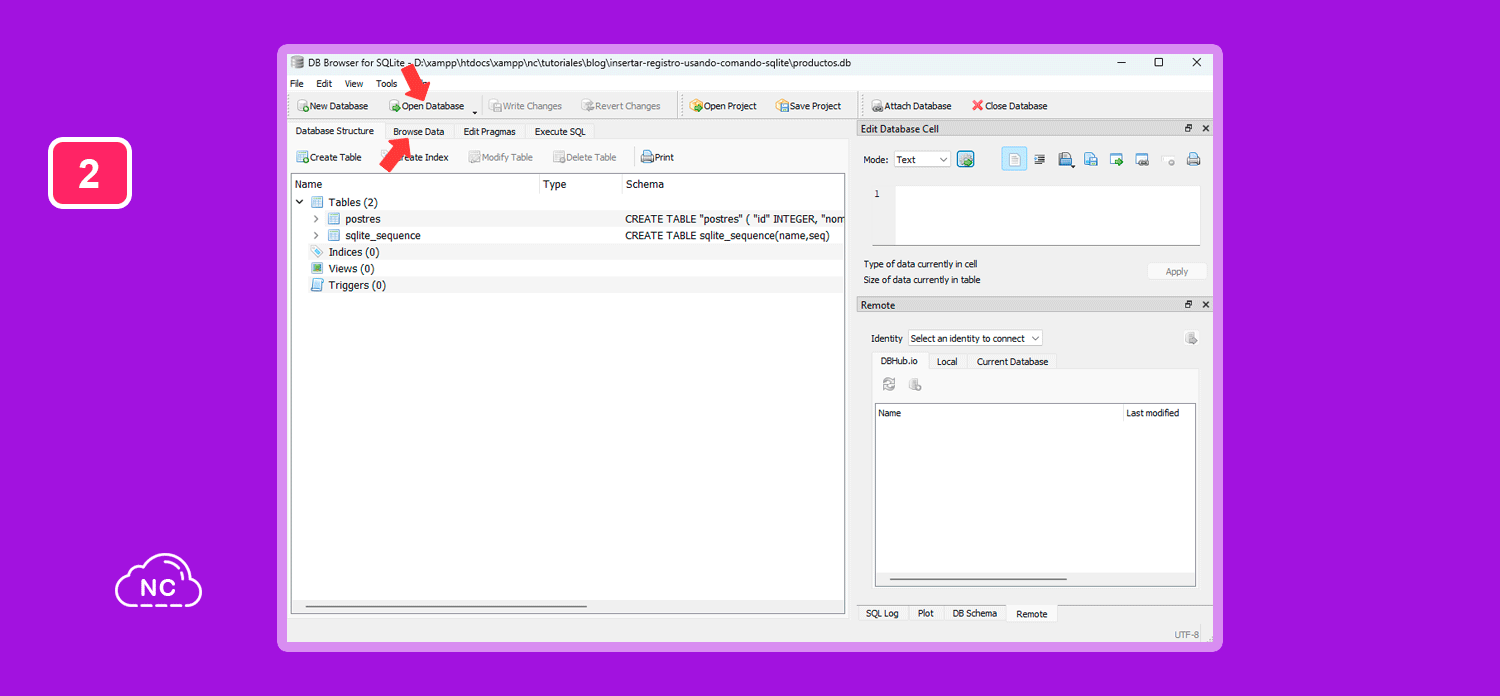The height and width of the screenshot is (696, 1500).
Task: Click the indented-lines icon in Edit Cell toolbar
Action: tap(1039, 159)
